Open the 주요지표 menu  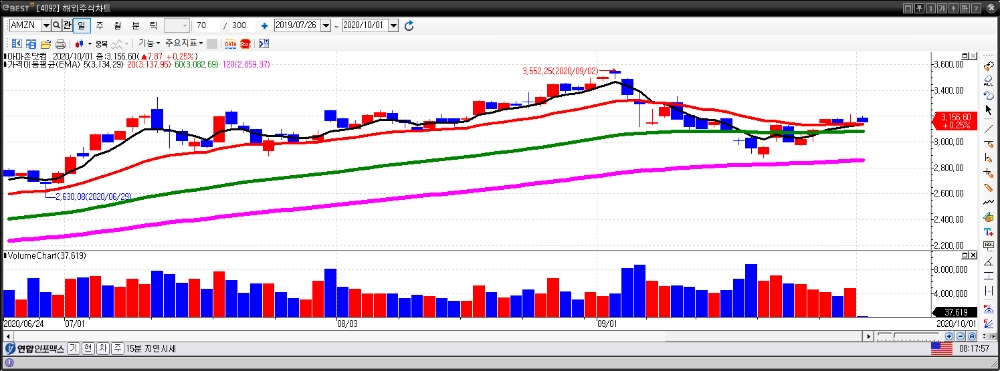[x=184, y=43]
